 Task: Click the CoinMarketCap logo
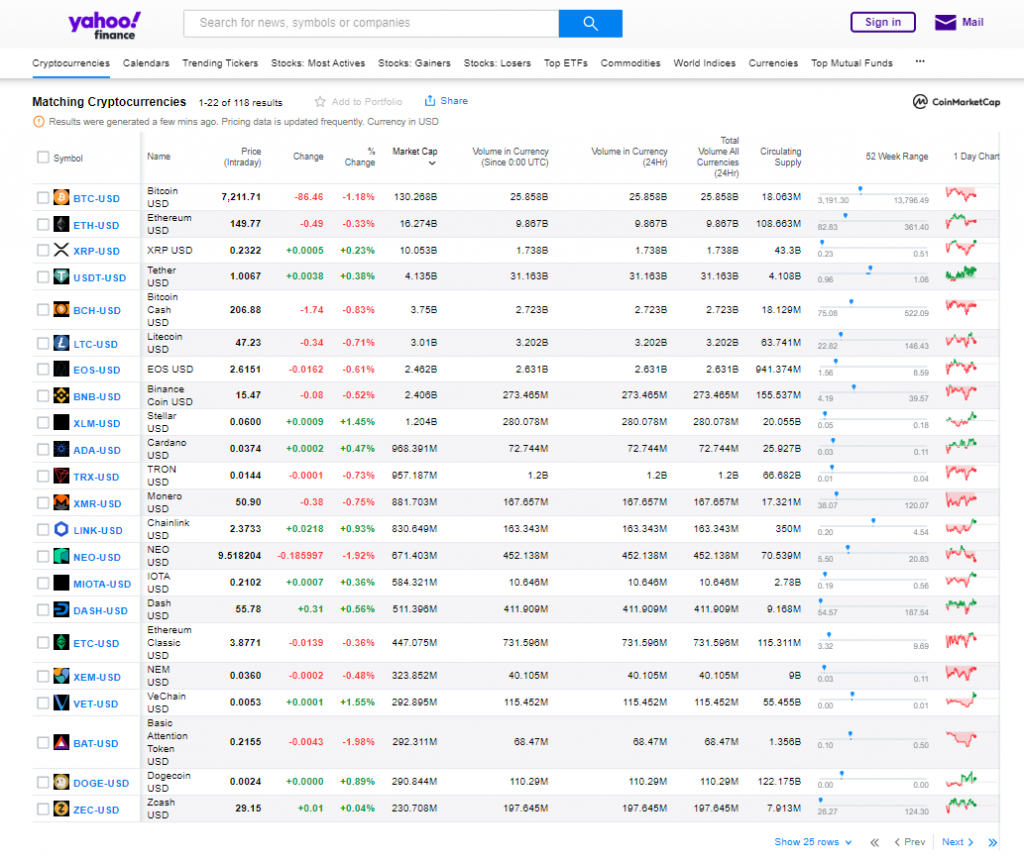click(956, 102)
